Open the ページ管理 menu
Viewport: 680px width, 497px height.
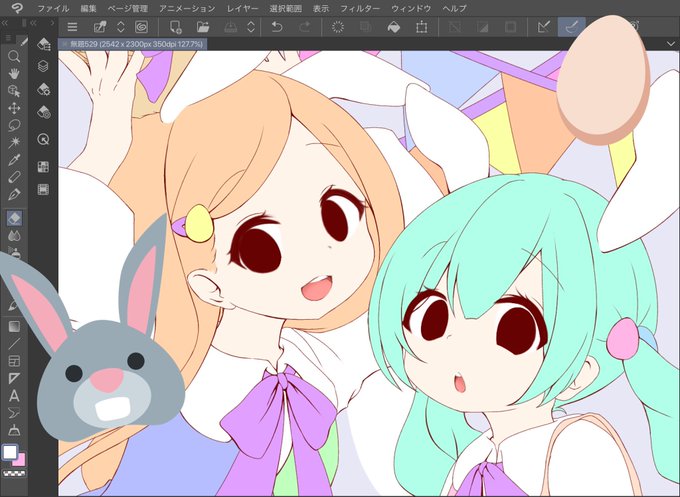pos(128,8)
